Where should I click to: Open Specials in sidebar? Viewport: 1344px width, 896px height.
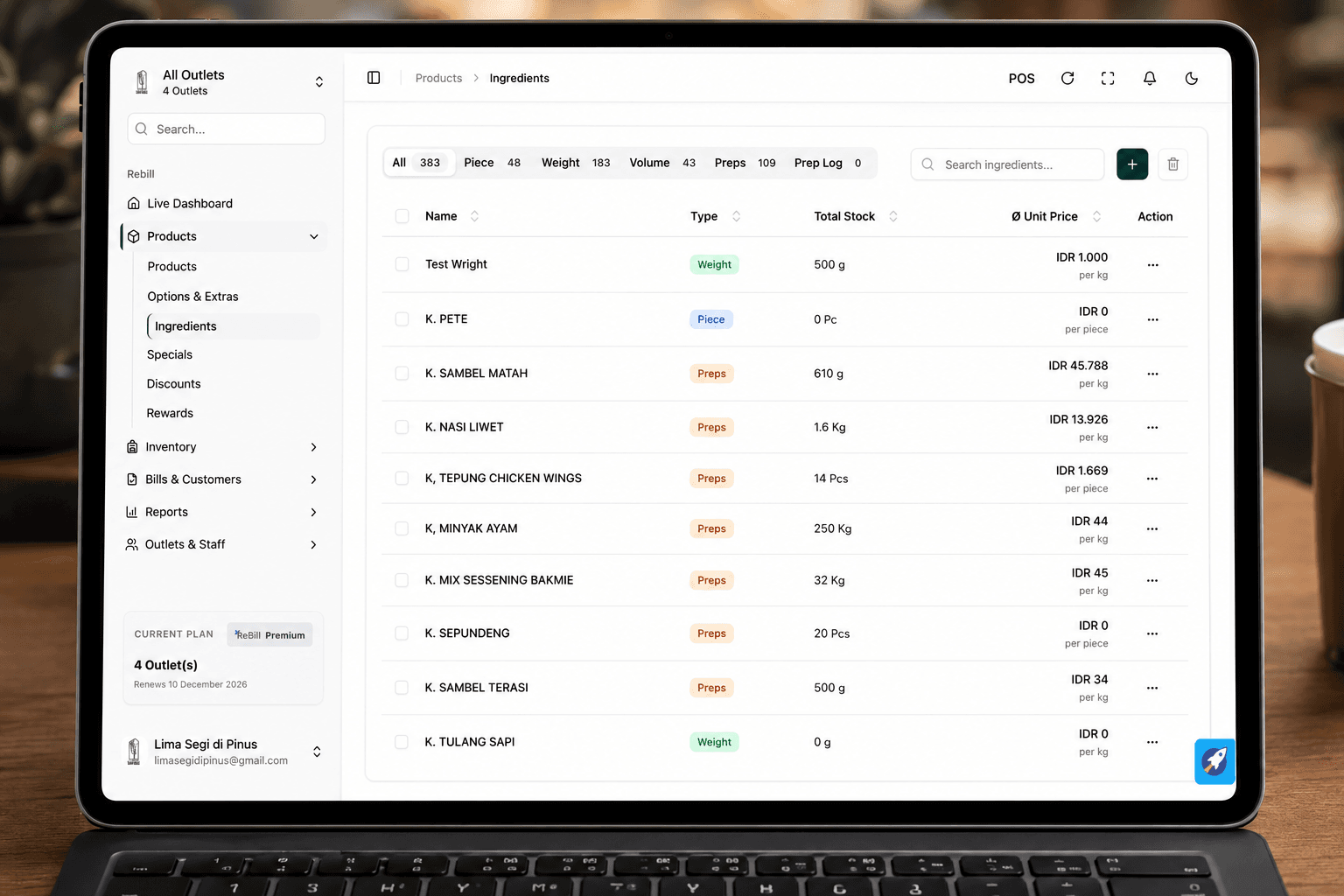[170, 354]
